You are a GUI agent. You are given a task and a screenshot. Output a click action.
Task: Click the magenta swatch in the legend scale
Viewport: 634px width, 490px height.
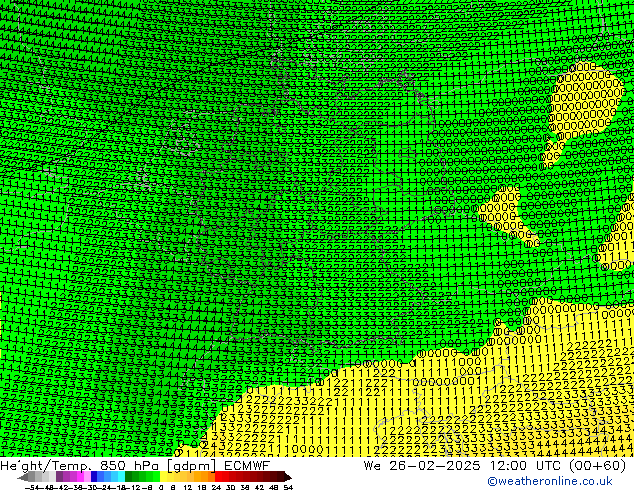pos(80,477)
